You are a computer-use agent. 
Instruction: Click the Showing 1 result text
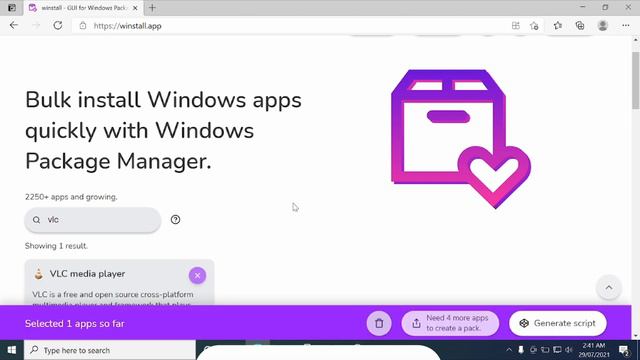56,246
